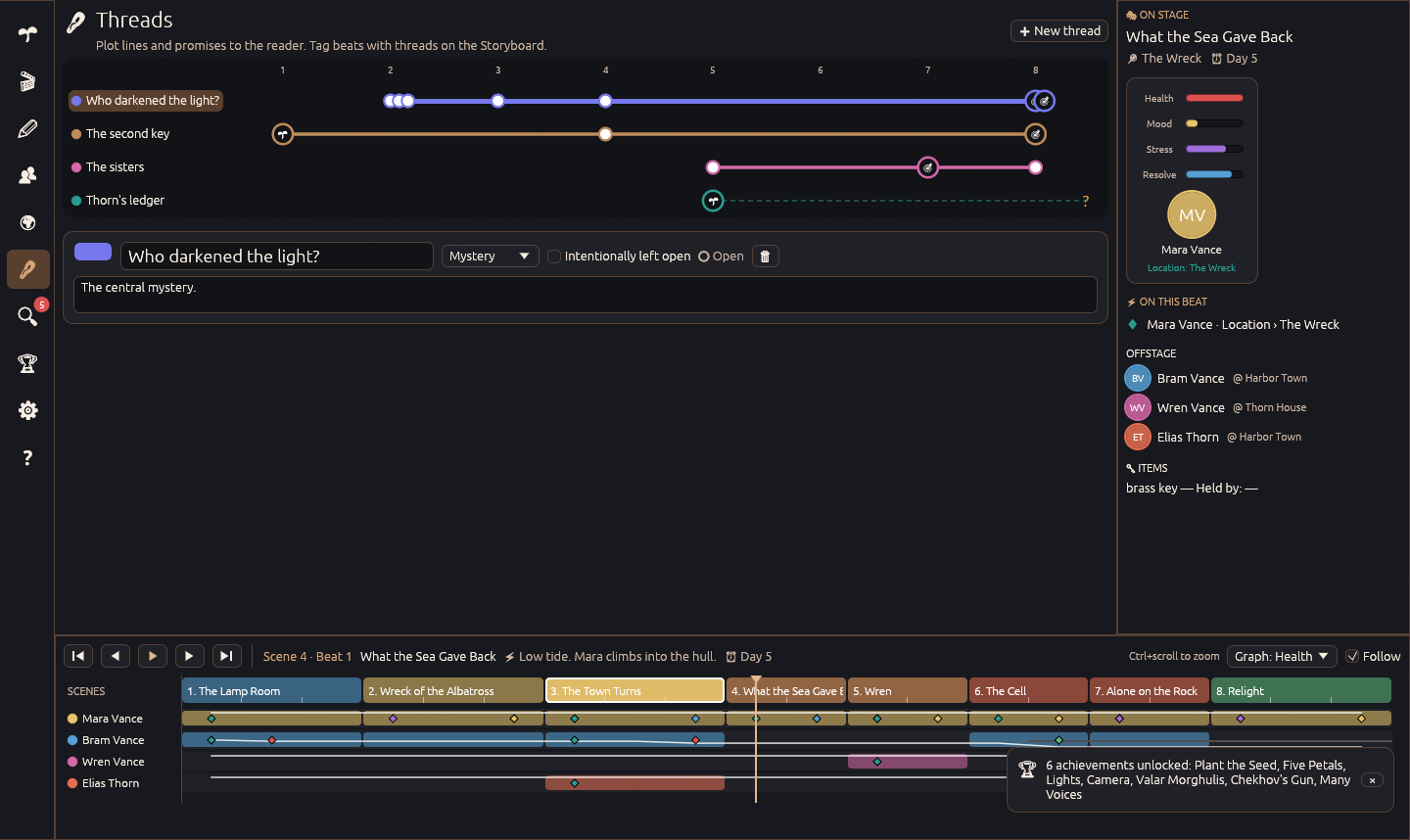Select scene 2. Wreck of the Albatross

453,690
